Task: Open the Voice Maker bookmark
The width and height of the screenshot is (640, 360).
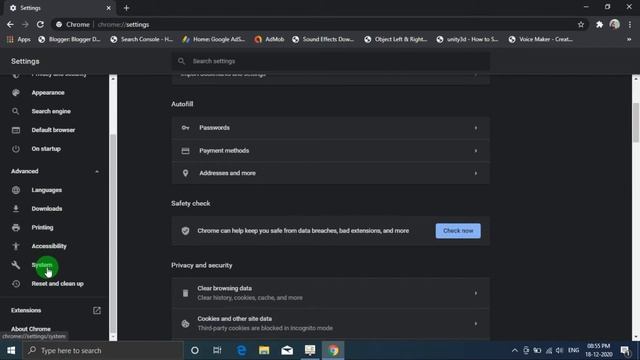Action: coord(541,39)
